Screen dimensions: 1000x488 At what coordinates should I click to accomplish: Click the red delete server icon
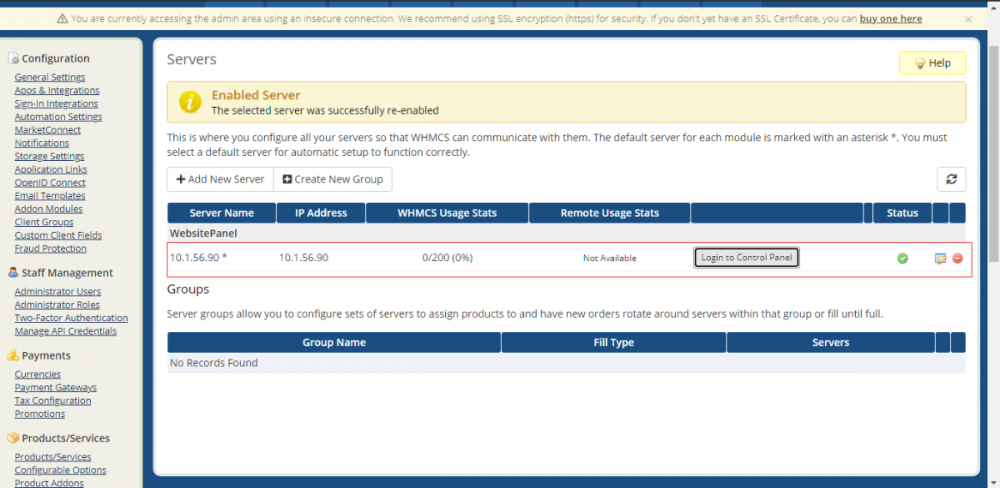[957, 258]
